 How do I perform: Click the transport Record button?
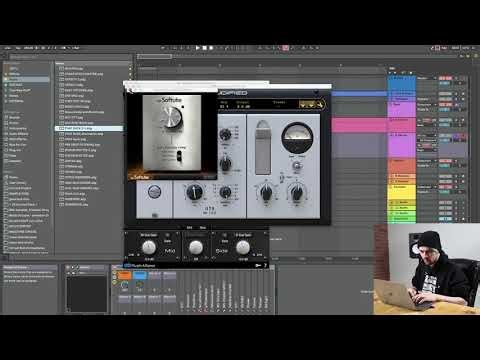tap(211, 48)
